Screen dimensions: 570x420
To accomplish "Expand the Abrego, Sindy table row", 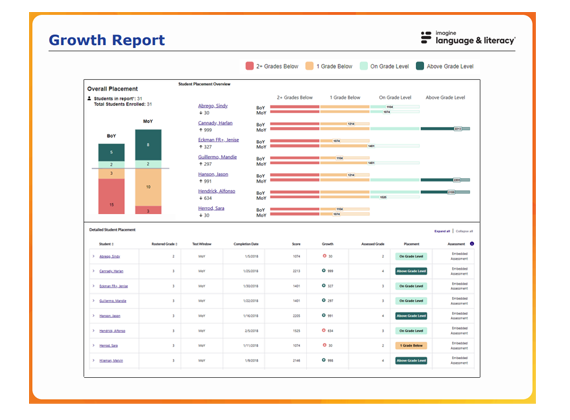I will pos(93,256).
